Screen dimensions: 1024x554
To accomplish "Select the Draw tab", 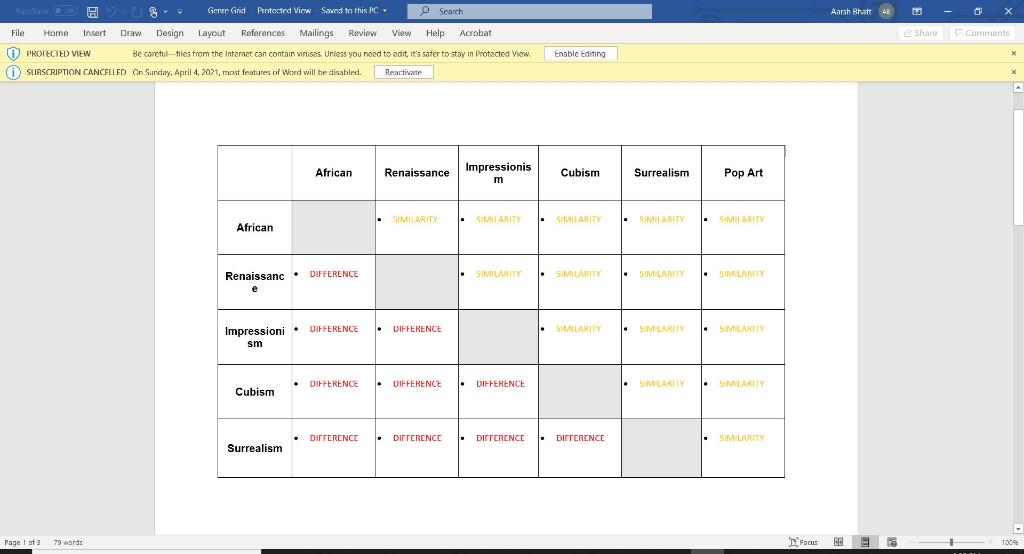I will pos(131,33).
